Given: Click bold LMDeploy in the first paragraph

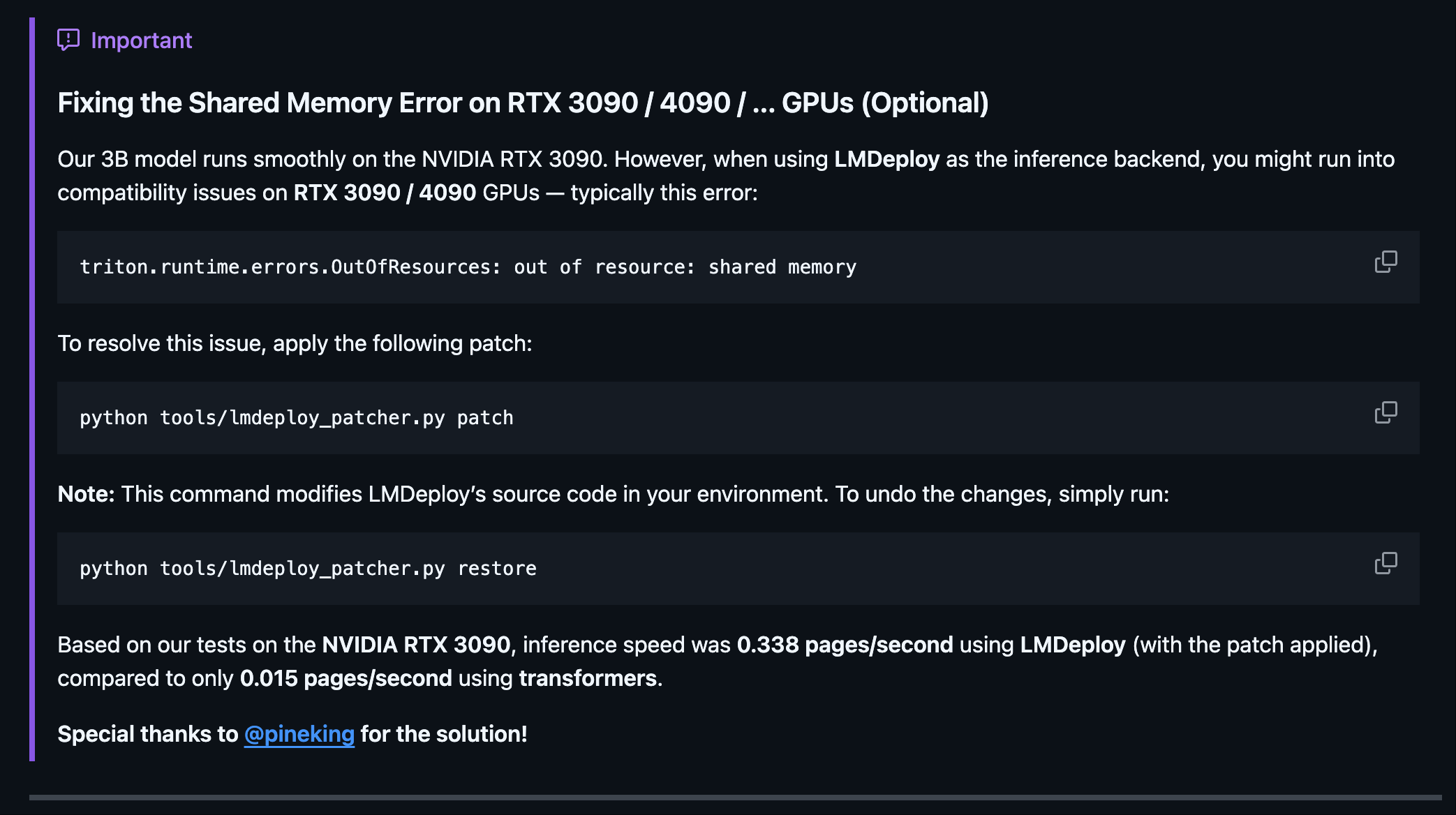Looking at the screenshot, I should [886, 159].
